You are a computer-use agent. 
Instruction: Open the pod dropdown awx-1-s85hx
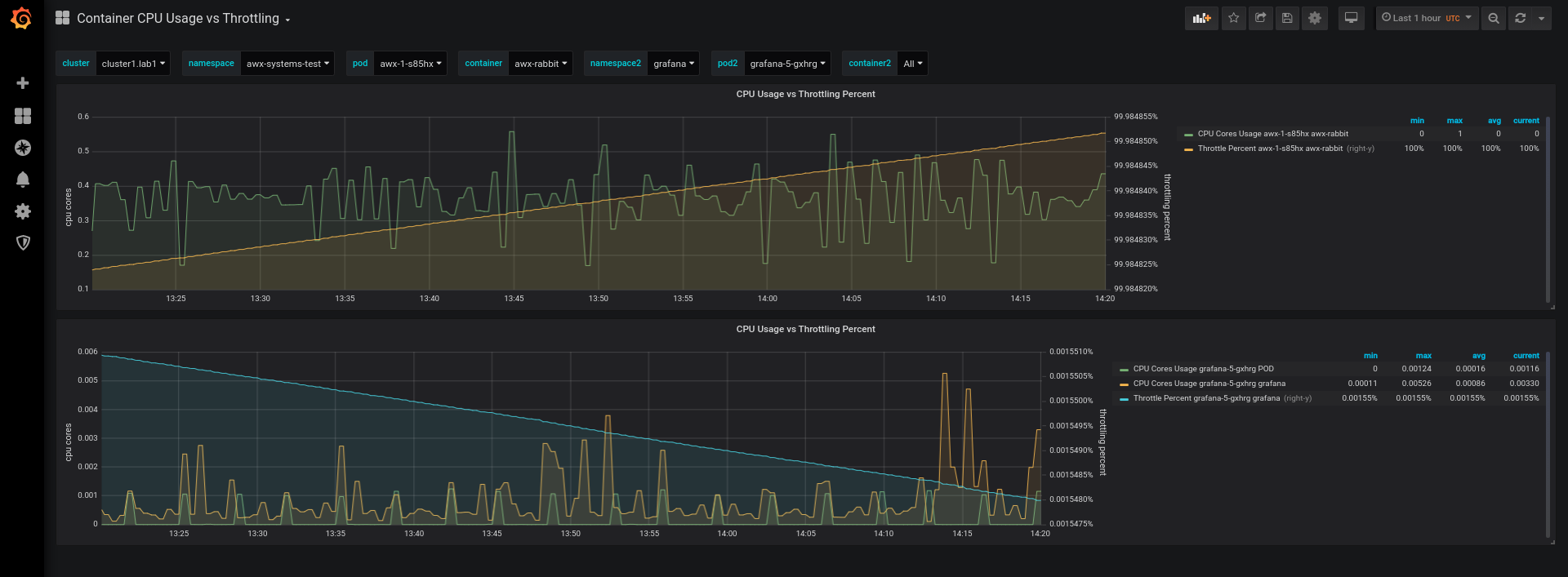coord(410,63)
